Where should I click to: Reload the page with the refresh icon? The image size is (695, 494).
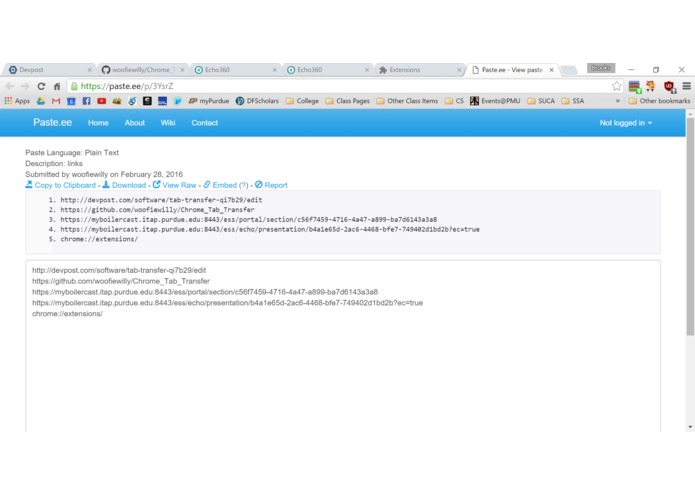[x=41, y=86]
